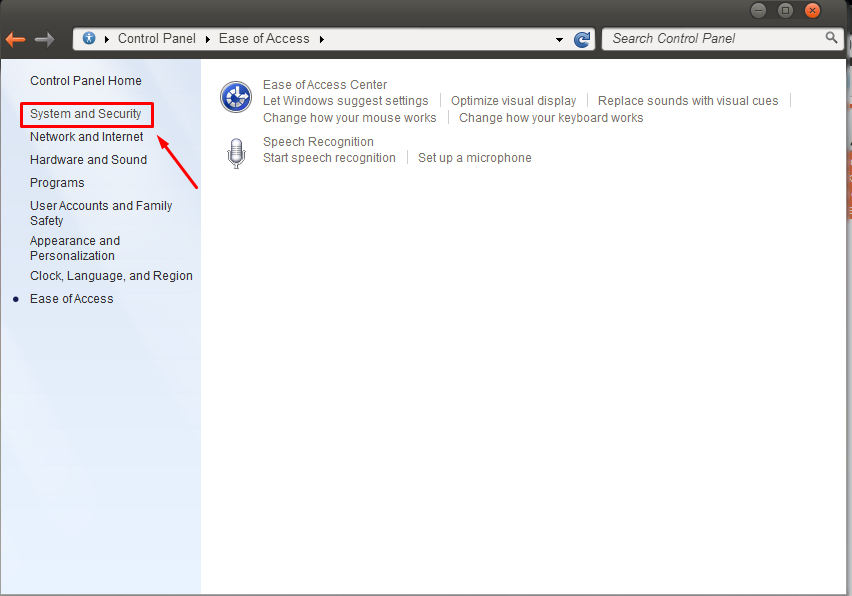Click the back navigation arrow
The height and width of the screenshot is (596, 852).
(x=16, y=38)
